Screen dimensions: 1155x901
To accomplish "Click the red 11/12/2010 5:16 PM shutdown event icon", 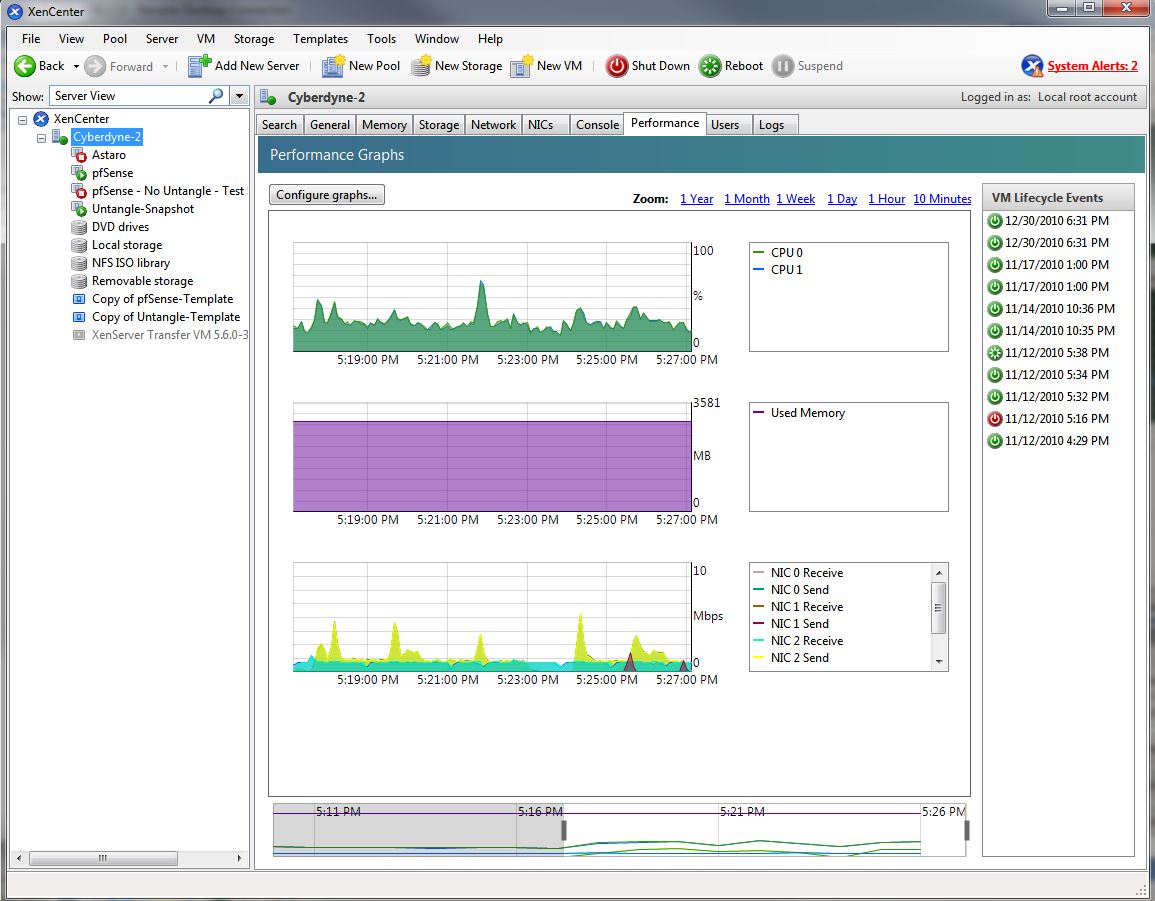I will (x=994, y=418).
